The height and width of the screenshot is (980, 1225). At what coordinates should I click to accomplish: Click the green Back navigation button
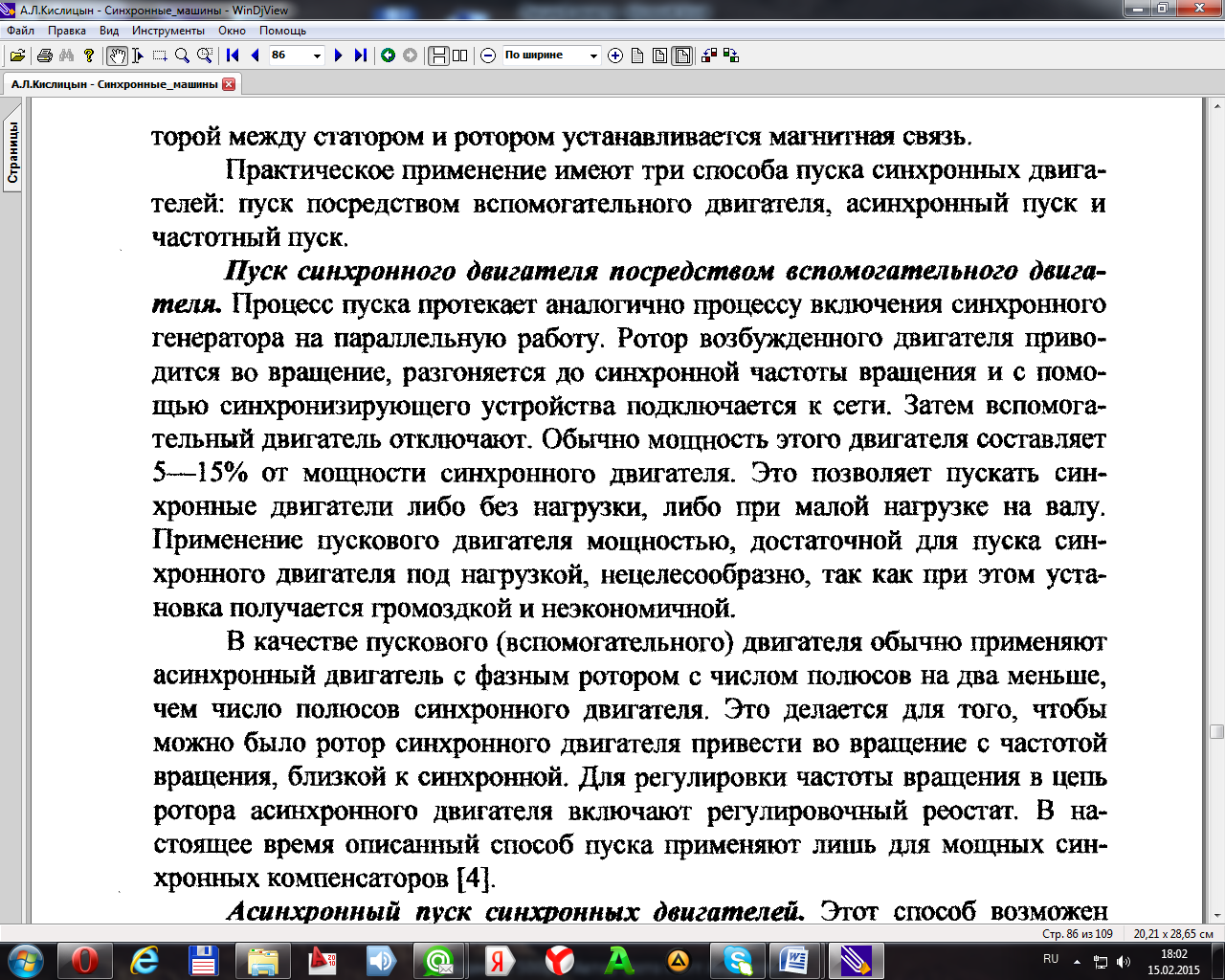pos(388,56)
